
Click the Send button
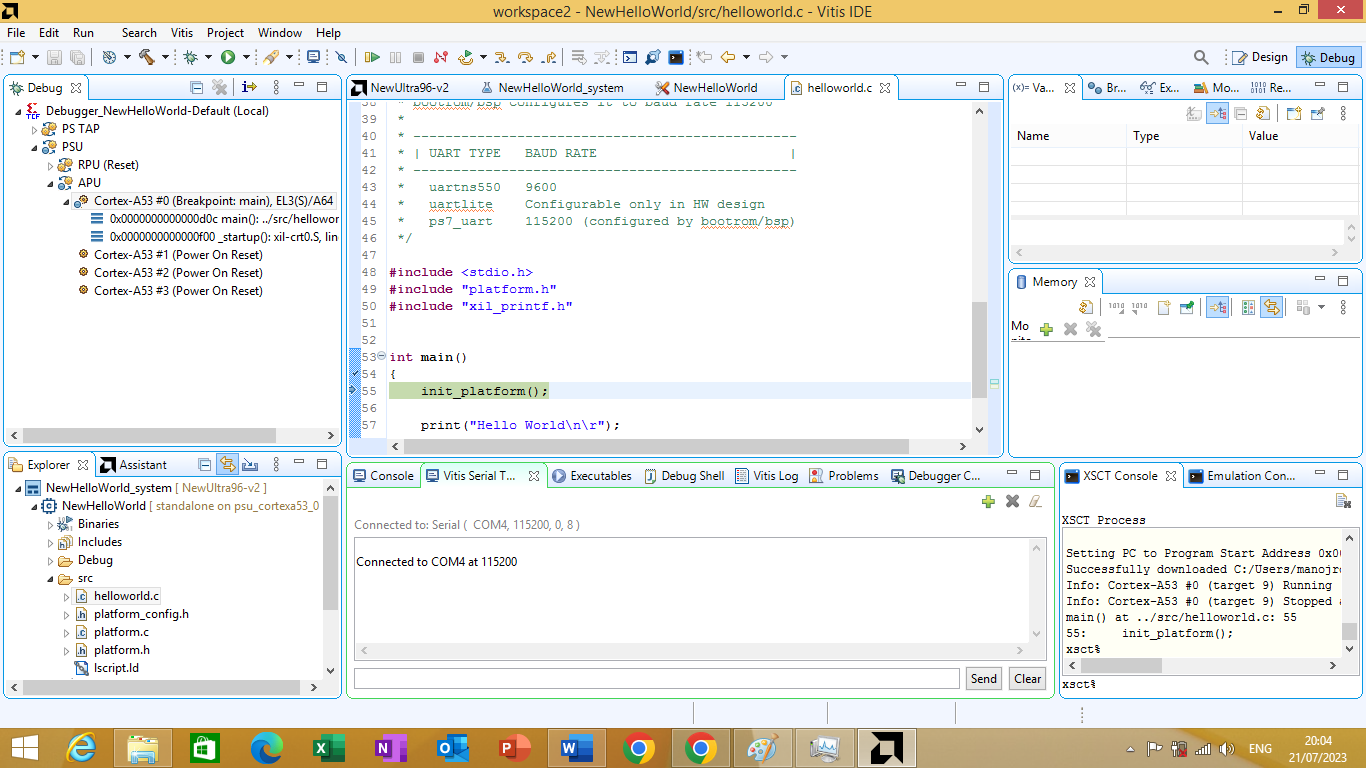[x=984, y=678]
